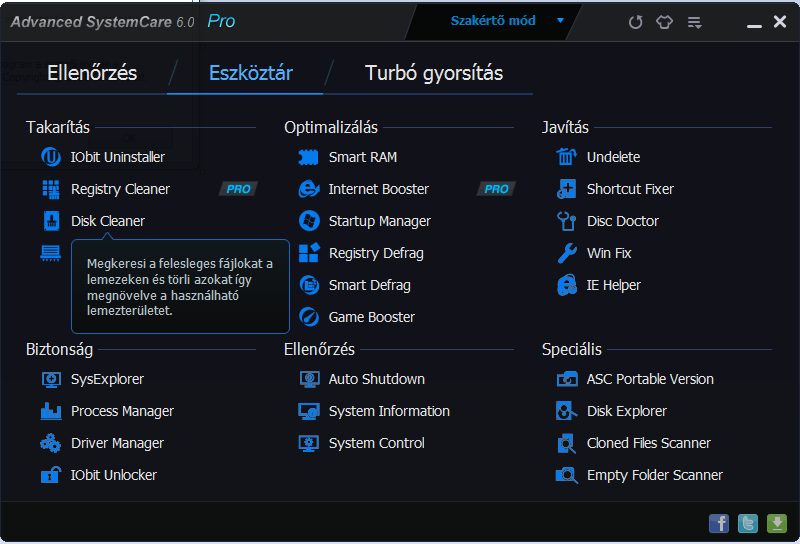Click the Cloned Files Scanner icon
Screen dimensions: 800x544
pos(566,443)
